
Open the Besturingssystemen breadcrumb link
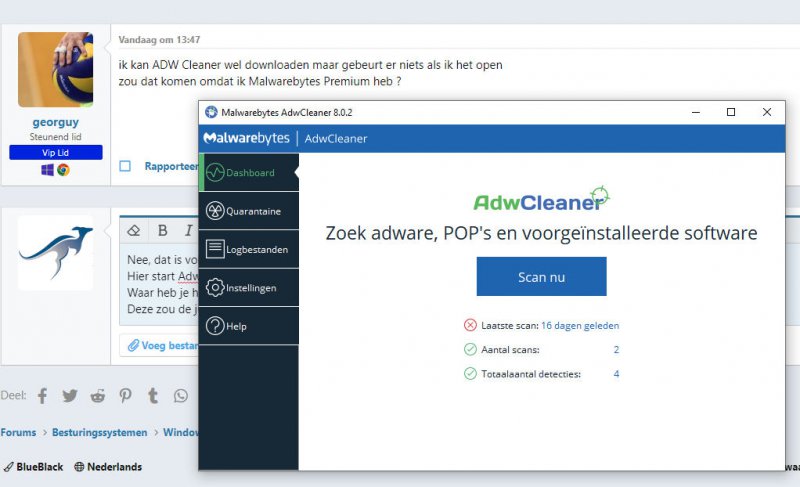[98, 433]
